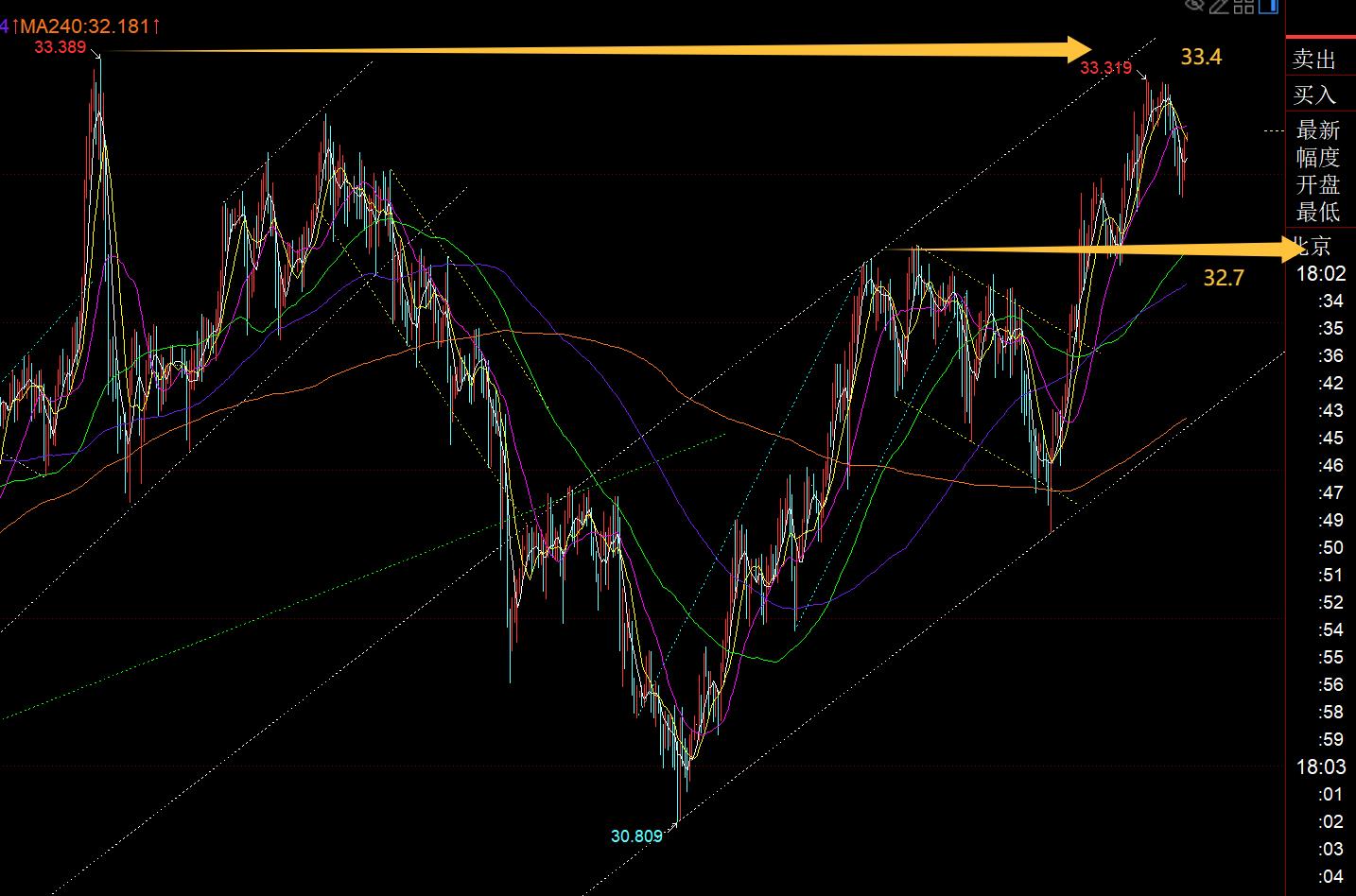Image resolution: width=1356 pixels, height=896 pixels.
Task: Toggle the eye visibility icon above chart
Action: (x=1194, y=5)
